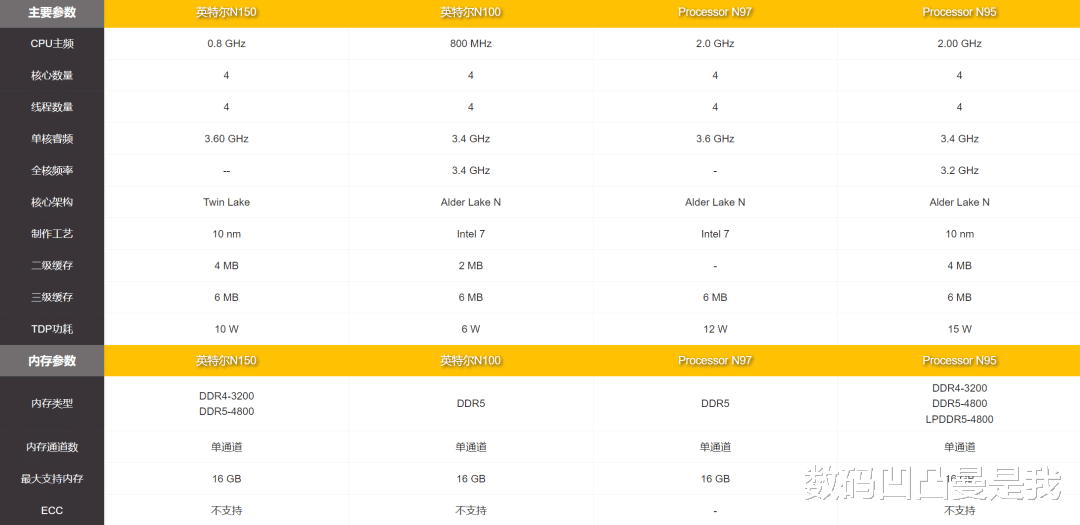Select 英特尔N150 header in 内存参数 row
Viewport: 1080px width, 525px height.
(x=226, y=360)
